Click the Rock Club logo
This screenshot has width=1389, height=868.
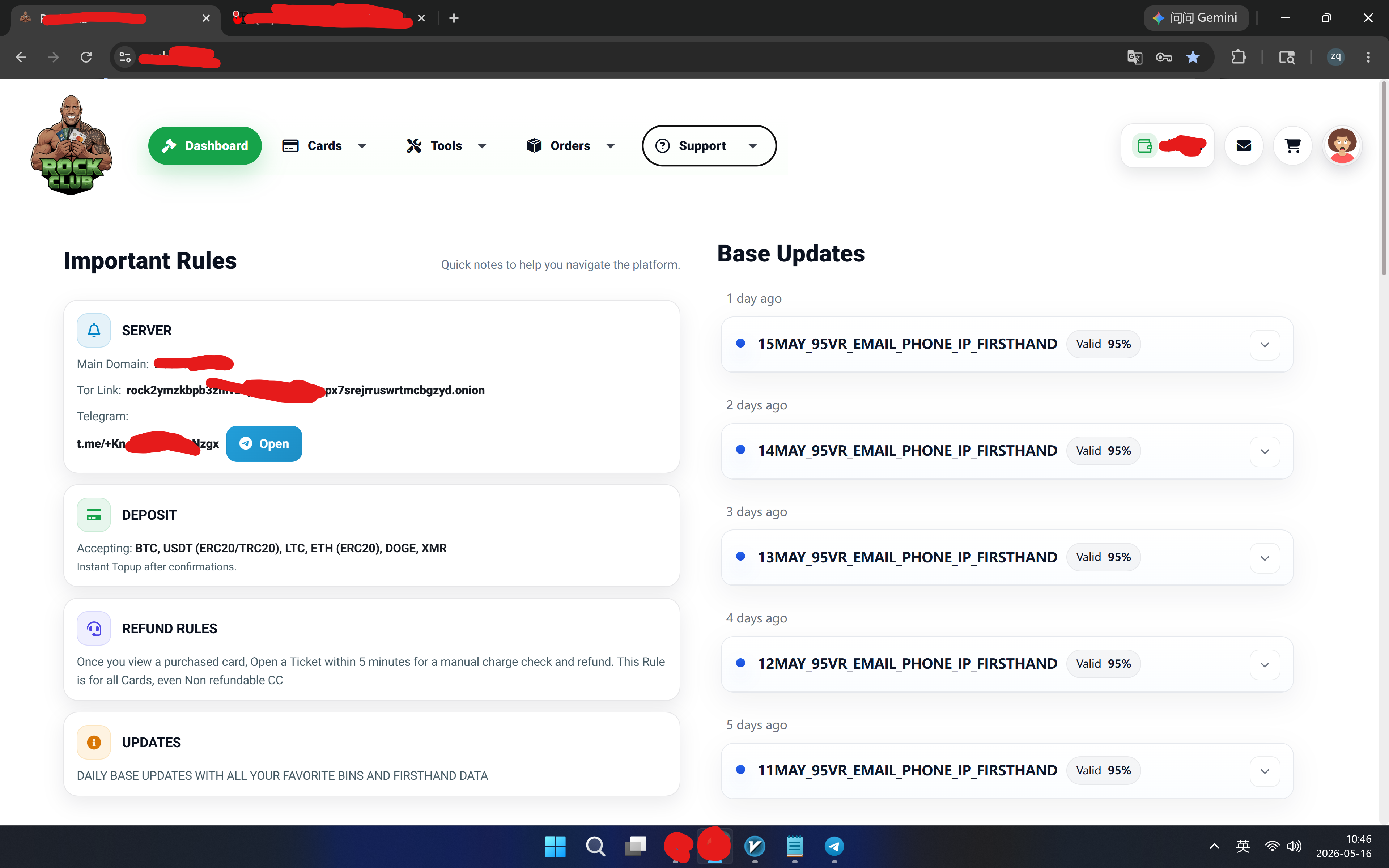pyautogui.click(x=71, y=145)
